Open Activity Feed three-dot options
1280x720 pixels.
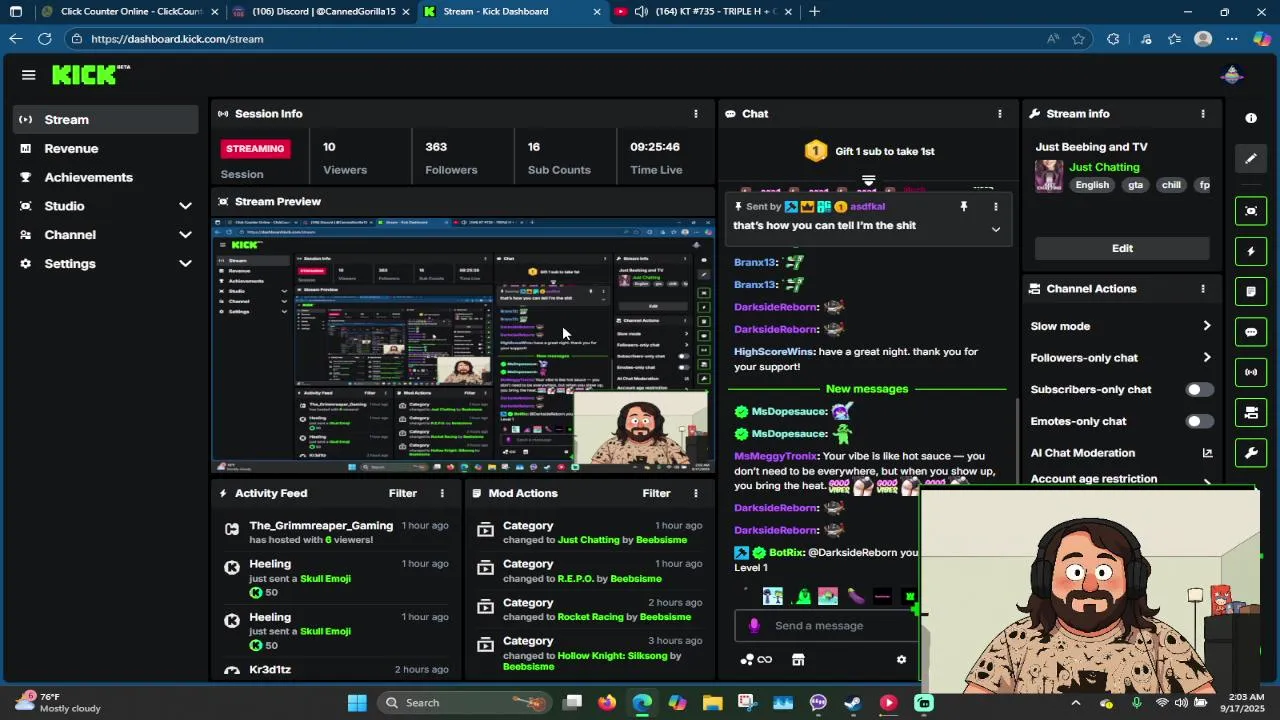pos(442,493)
